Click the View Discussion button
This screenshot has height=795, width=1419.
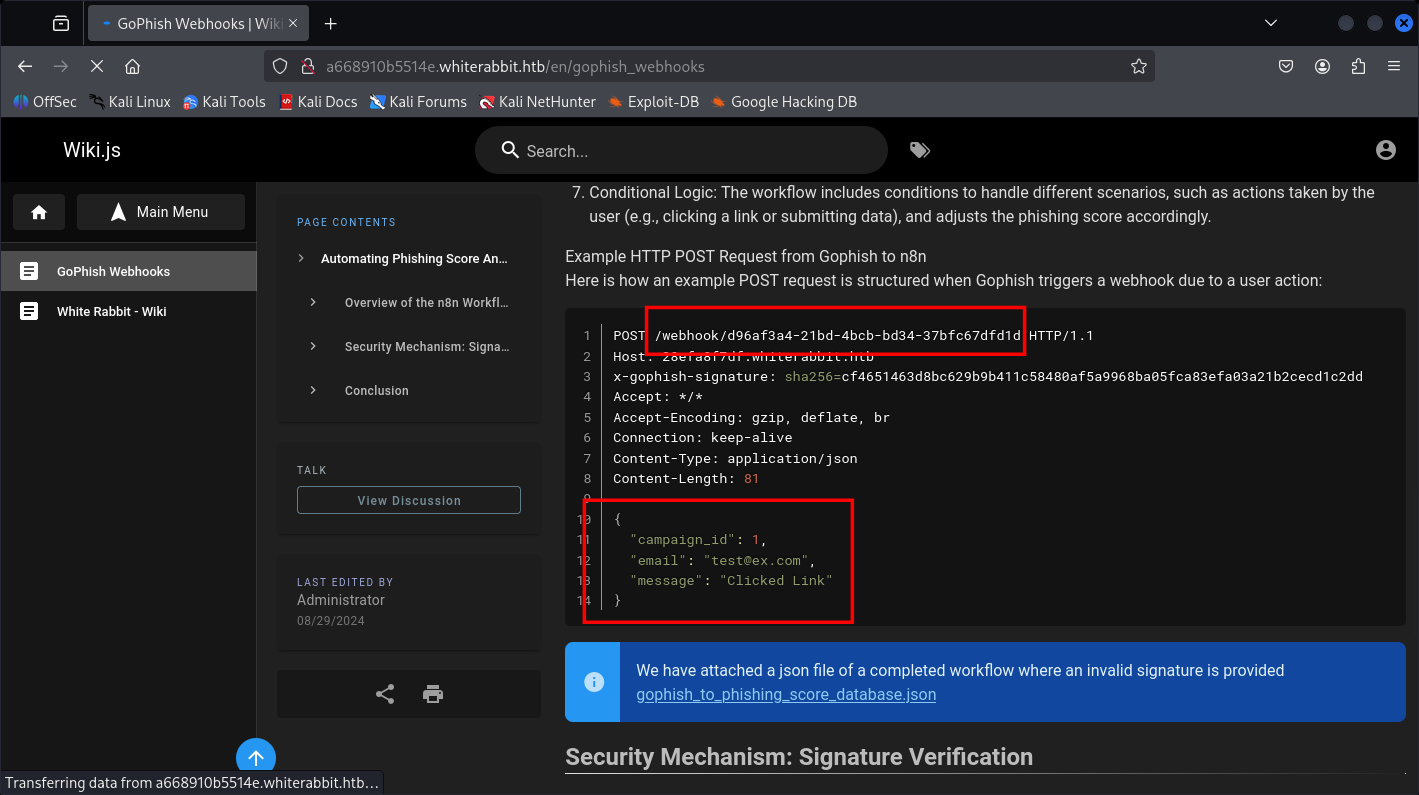409,500
